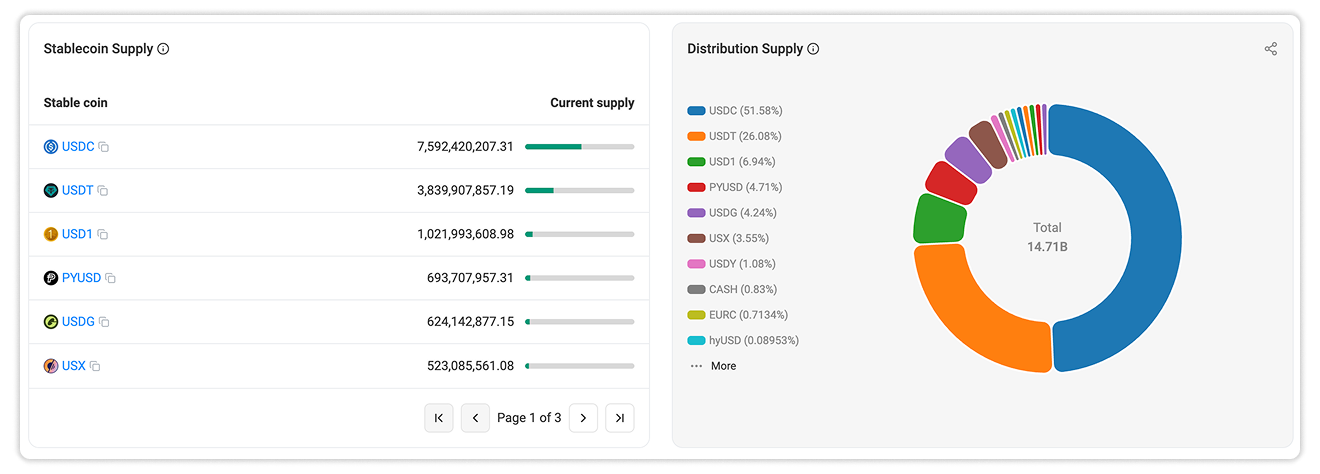The width and height of the screenshot is (1320, 474).
Task: Toggle USX (3.55%) legend entry
Action: click(x=729, y=238)
